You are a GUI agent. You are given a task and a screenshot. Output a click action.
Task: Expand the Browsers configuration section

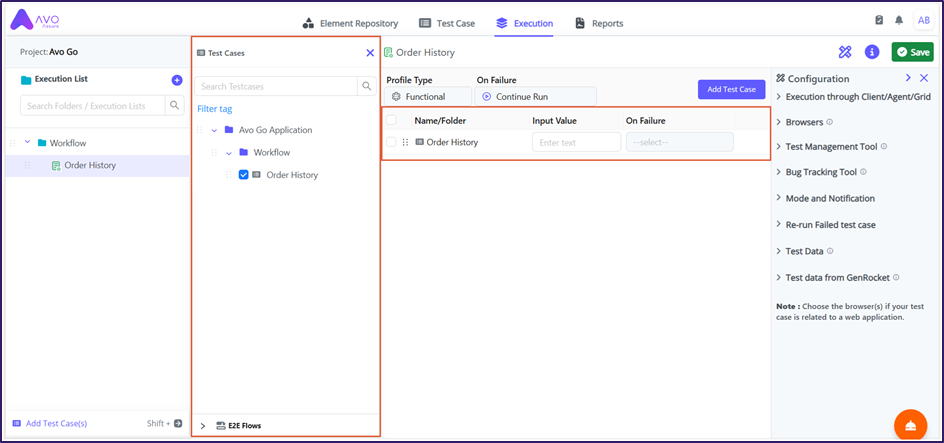tap(780, 122)
